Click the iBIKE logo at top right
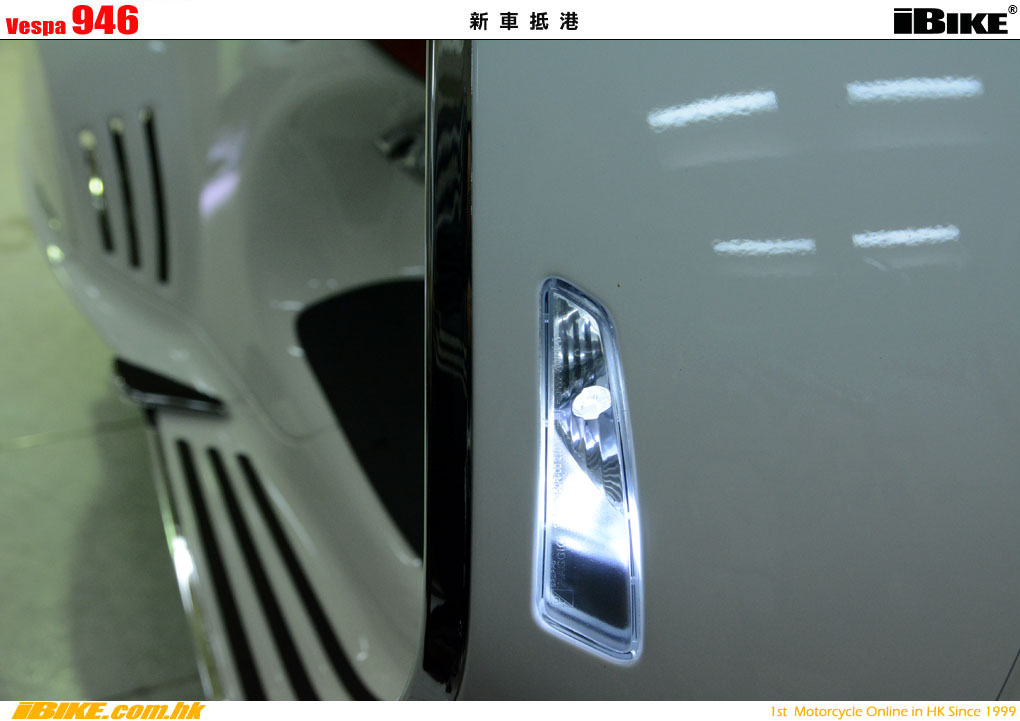The height and width of the screenshot is (721, 1020). [954, 20]
